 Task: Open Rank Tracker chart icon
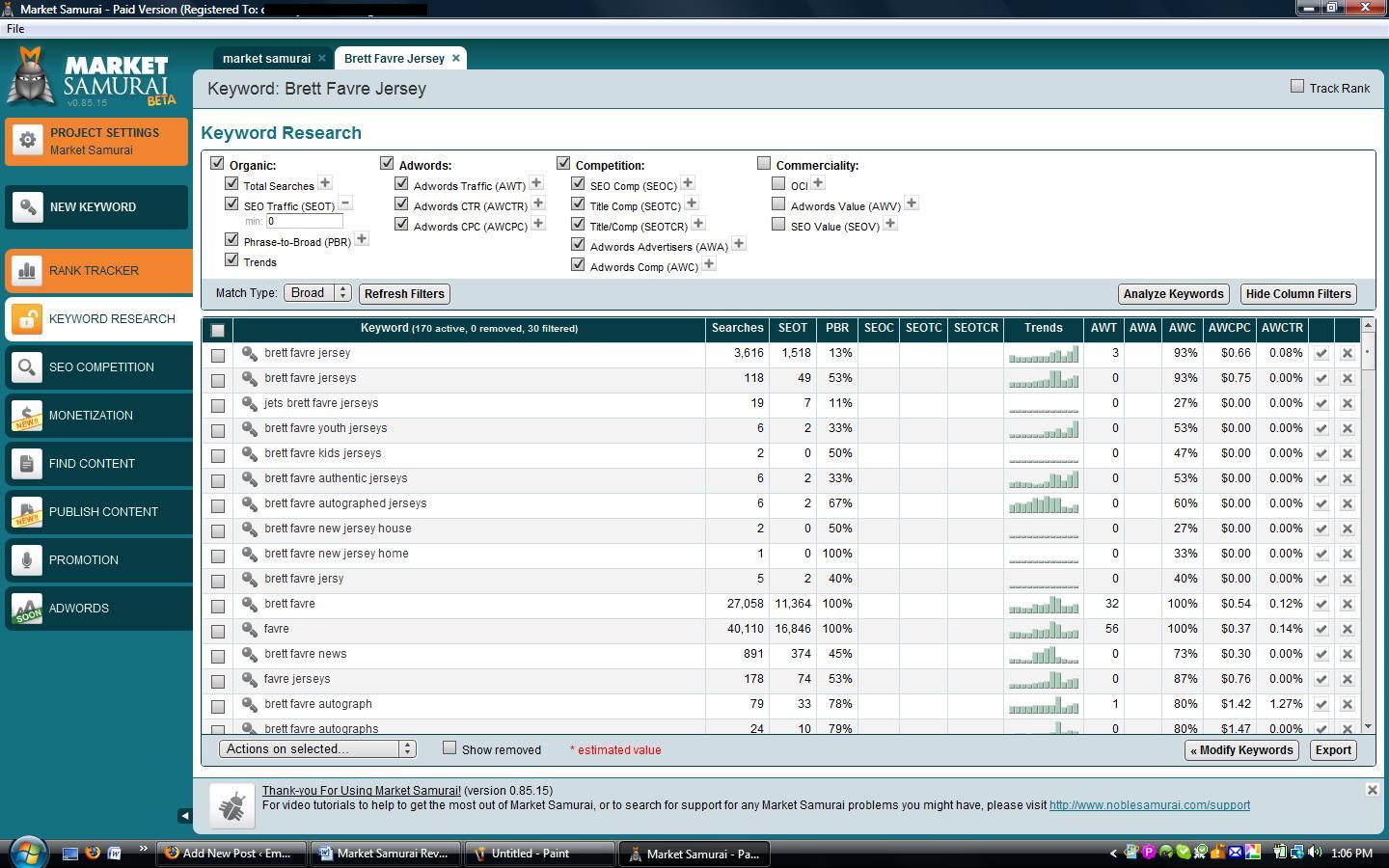coord(28,271)
